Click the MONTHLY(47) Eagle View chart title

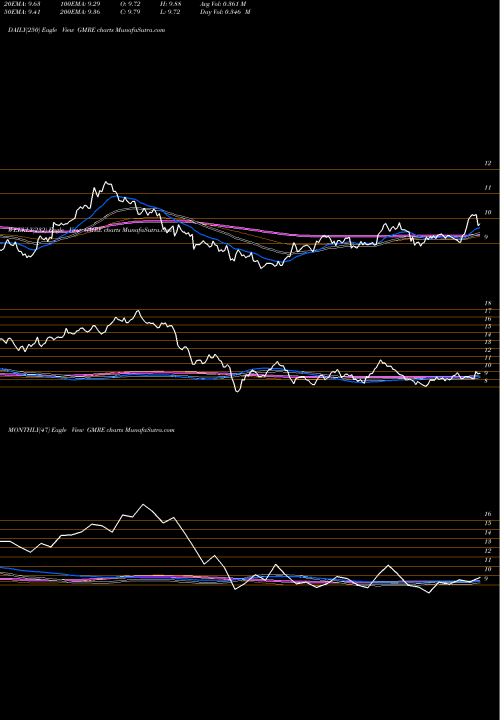coord(91,430)
